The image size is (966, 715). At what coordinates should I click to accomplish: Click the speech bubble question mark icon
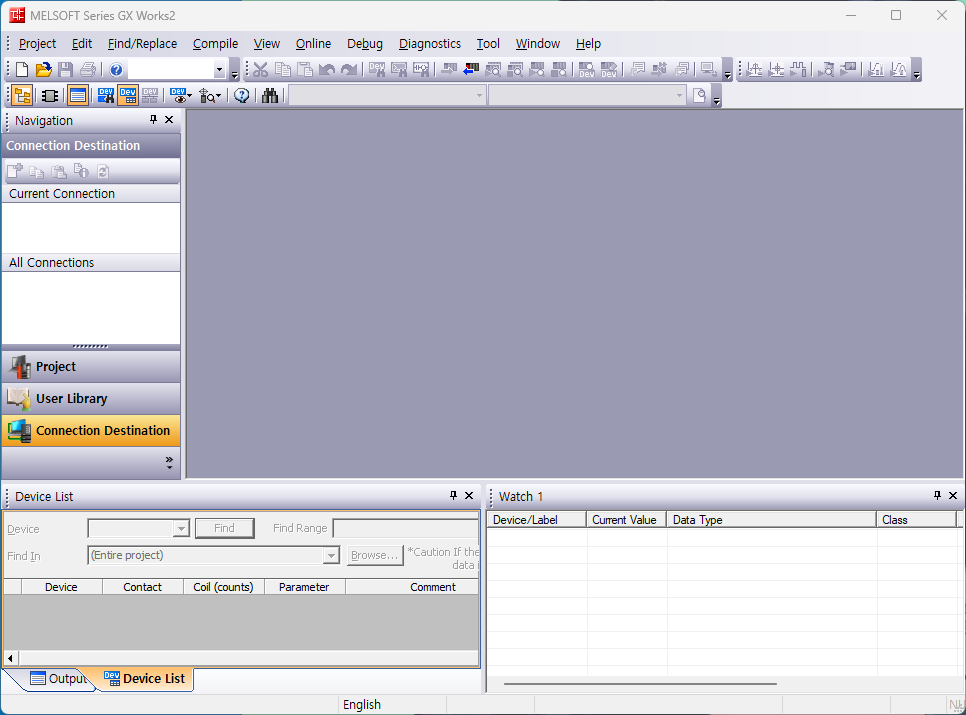click(x=242, y=95)
